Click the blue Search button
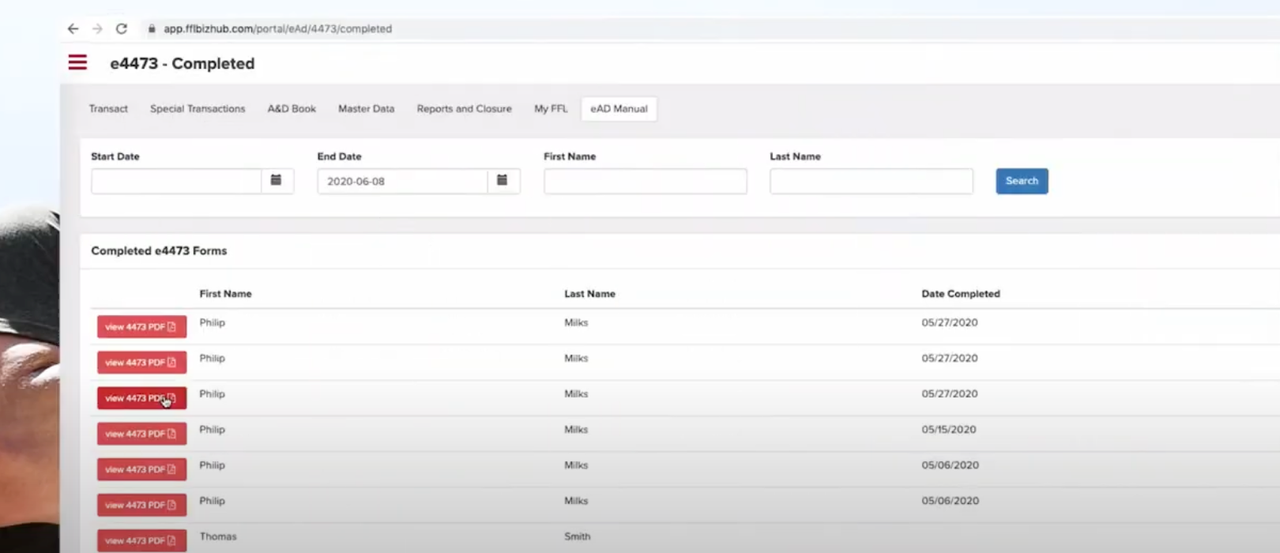1280x553 pixels. coord(1022,181)
